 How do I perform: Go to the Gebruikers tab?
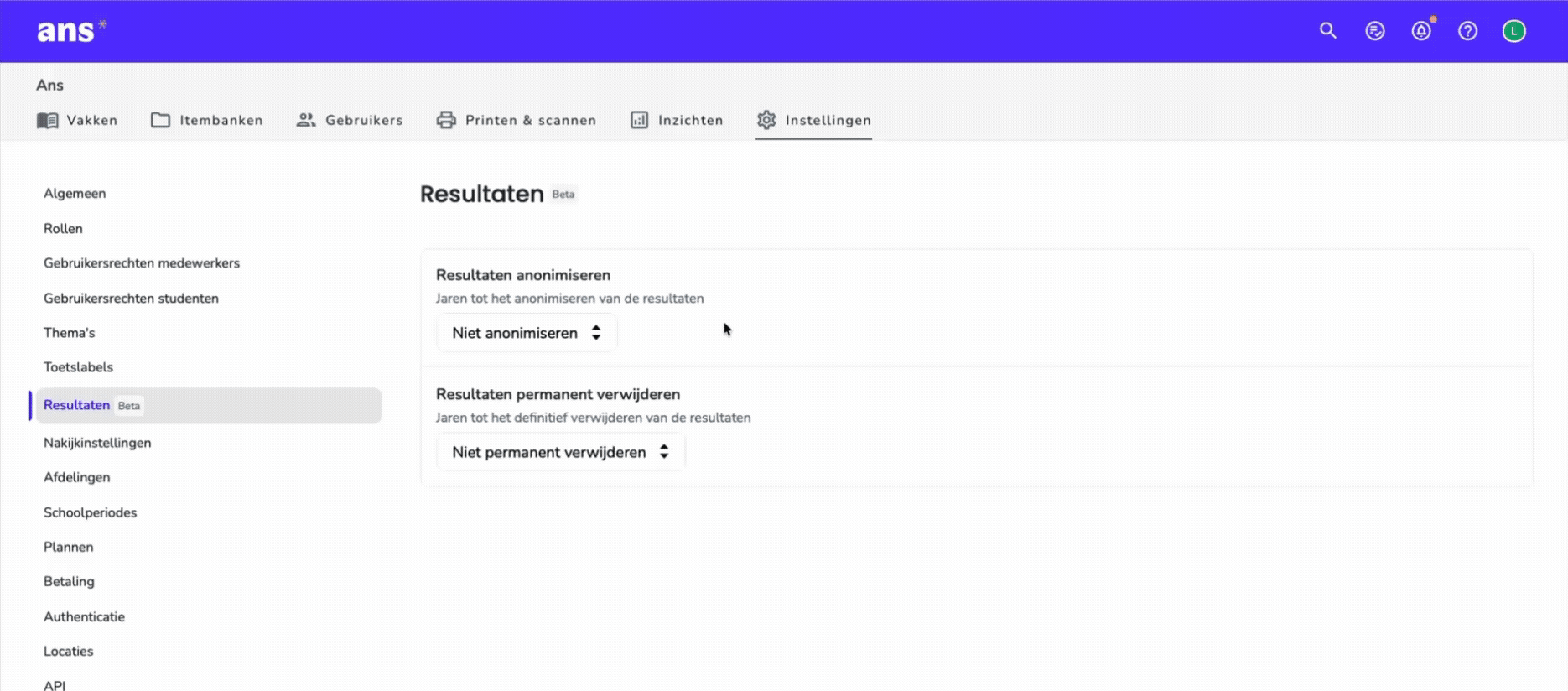tap(350, 120)
